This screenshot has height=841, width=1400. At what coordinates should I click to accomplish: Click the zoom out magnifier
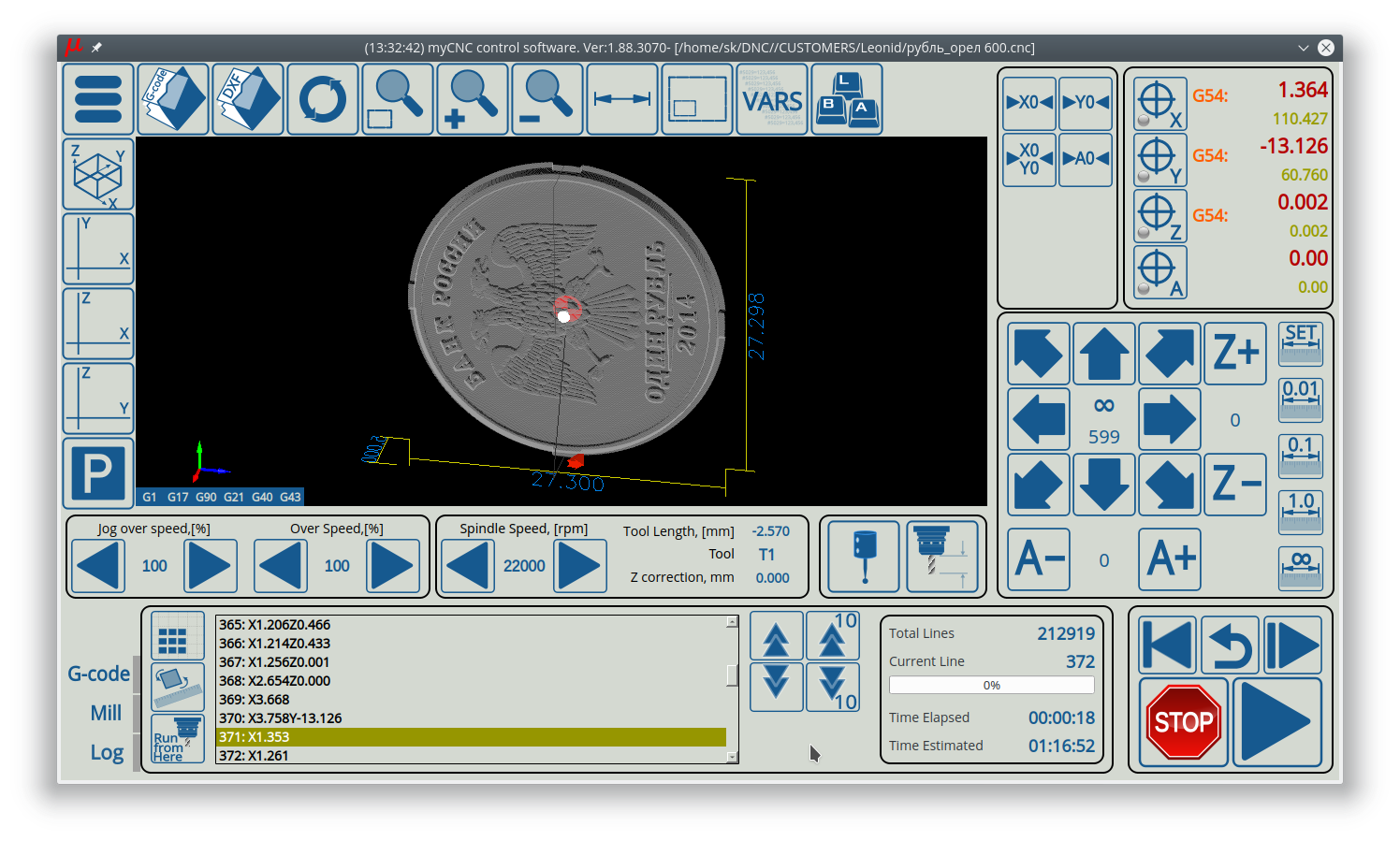(547, 99)
